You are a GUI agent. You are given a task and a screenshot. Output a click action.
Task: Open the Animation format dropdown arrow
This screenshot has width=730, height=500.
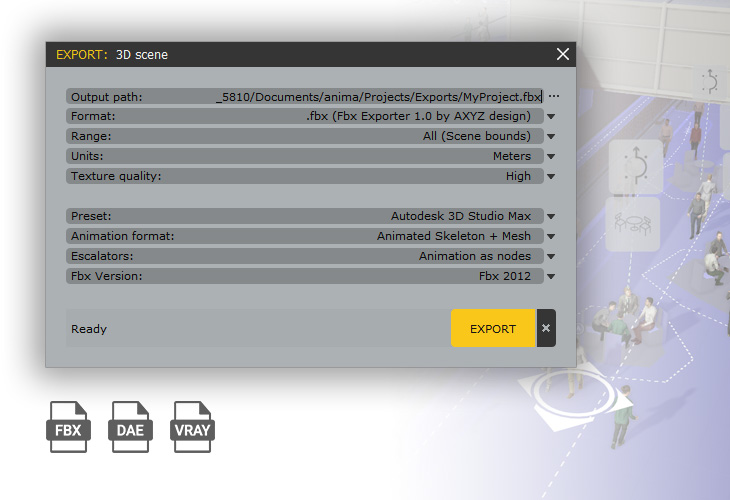tap(551, 236)
